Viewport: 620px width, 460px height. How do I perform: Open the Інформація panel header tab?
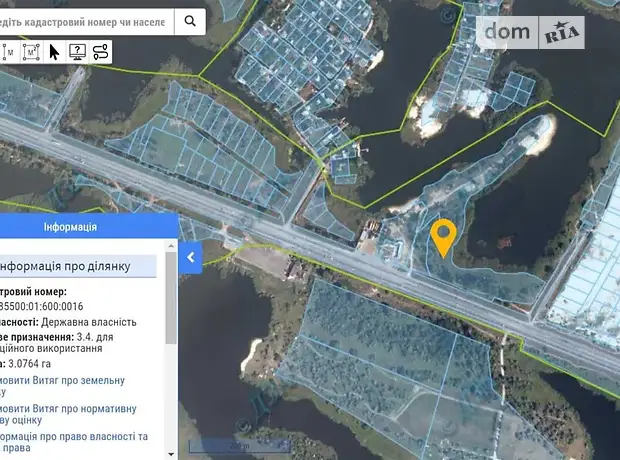89,227
